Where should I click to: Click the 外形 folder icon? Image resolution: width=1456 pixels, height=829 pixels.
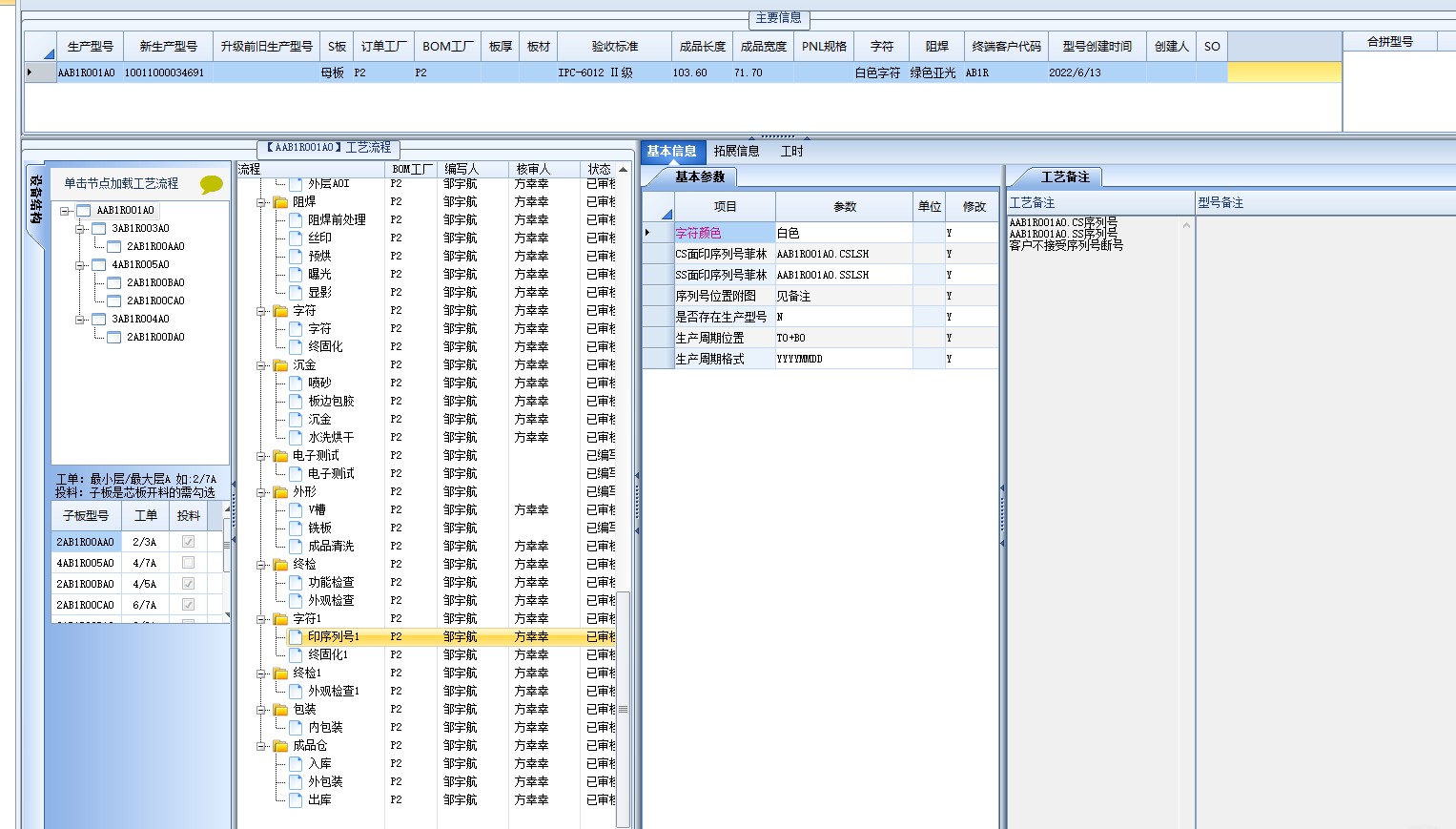pos(280,492)
